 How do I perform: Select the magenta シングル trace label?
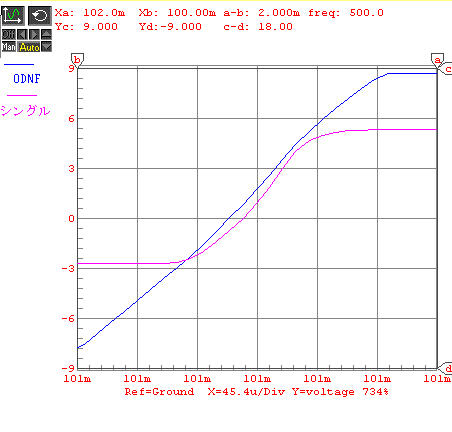click(25, 110)
